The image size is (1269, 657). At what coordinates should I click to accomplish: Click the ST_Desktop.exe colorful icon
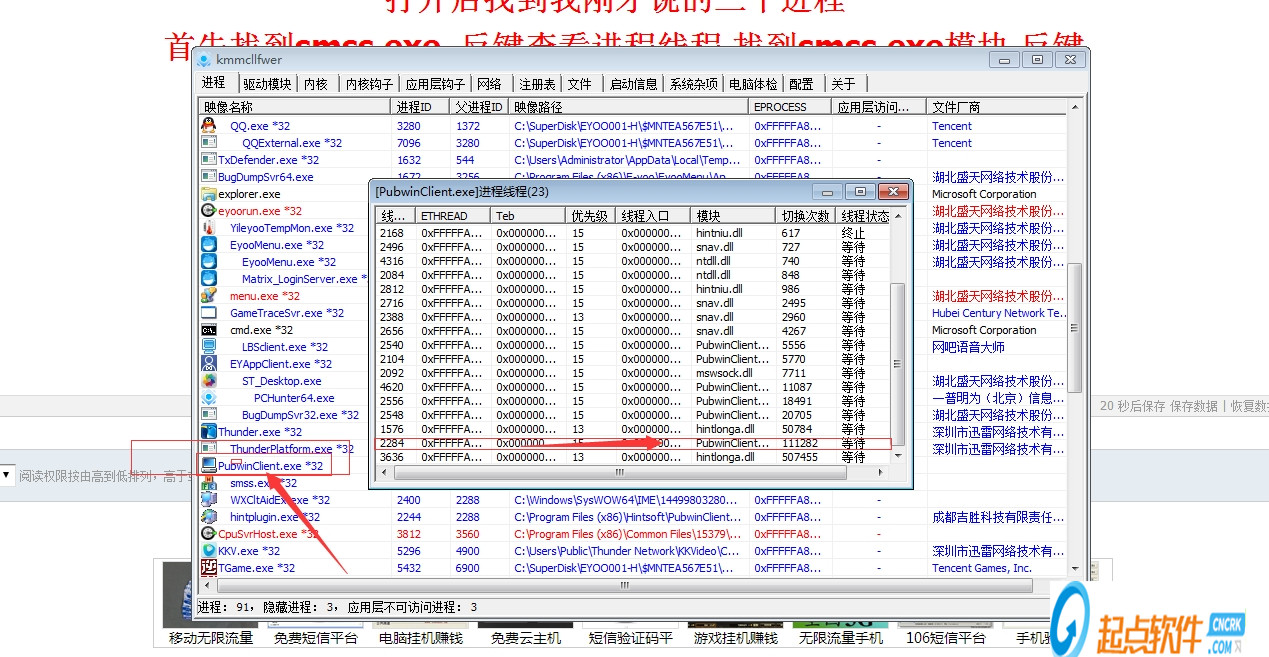tap(208, 381)
